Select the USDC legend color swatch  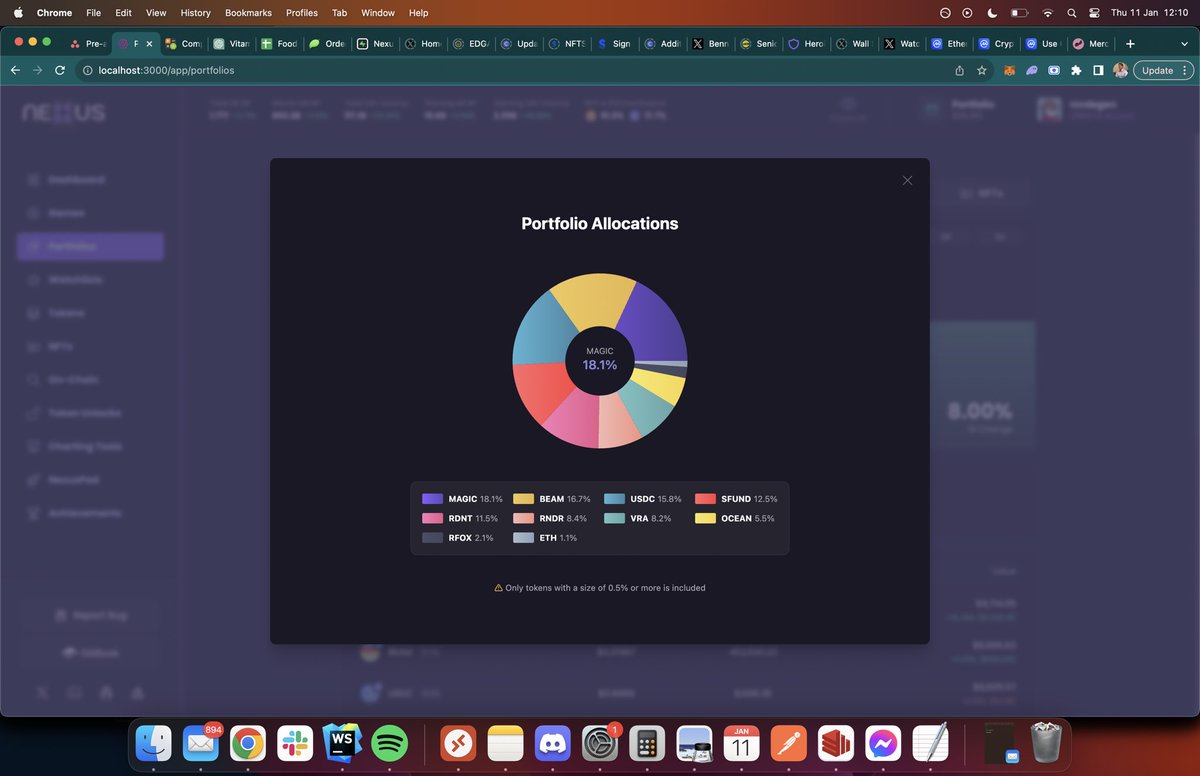pos(614,499)
